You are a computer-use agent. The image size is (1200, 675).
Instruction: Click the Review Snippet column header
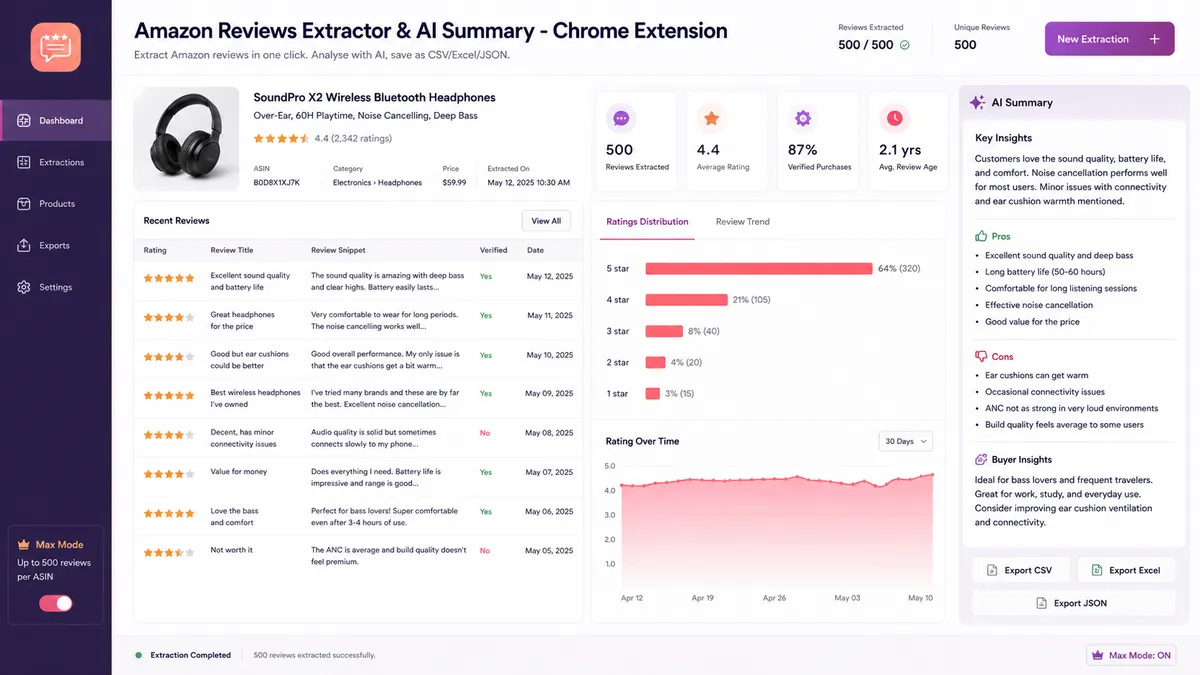(338, 250)
